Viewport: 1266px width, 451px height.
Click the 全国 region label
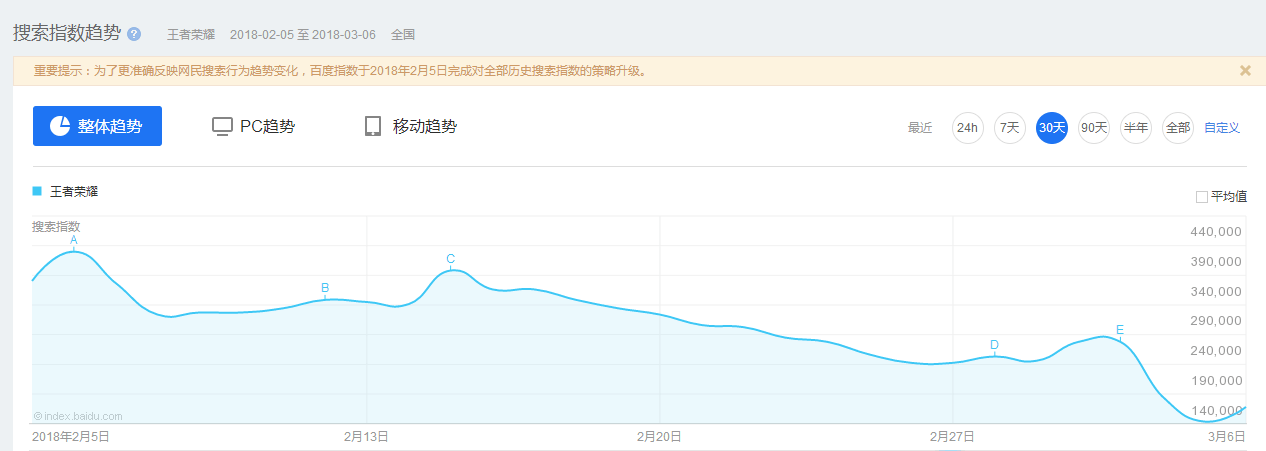(x=403, y=34)
